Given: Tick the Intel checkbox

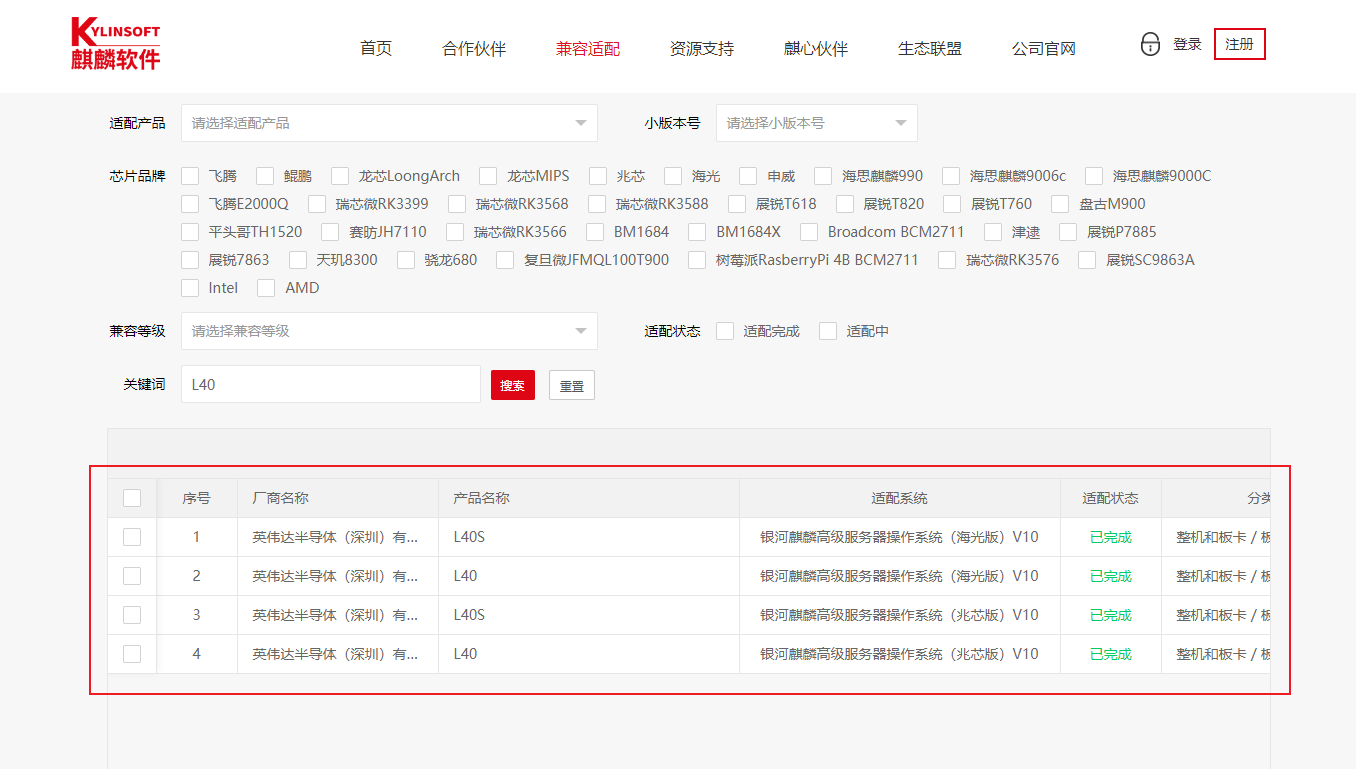Looking at the screenshot, I should (x=190, y=288).
